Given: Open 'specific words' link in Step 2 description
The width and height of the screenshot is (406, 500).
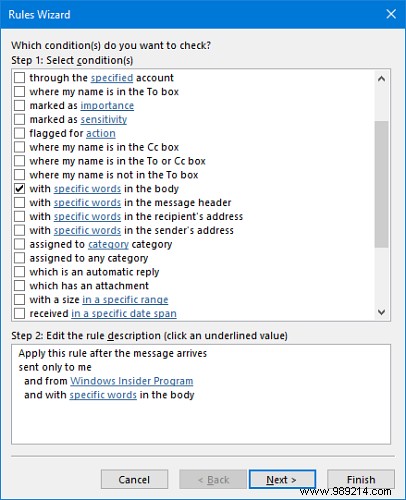Looking at the screenshot, I should click(x=103, y=395).
